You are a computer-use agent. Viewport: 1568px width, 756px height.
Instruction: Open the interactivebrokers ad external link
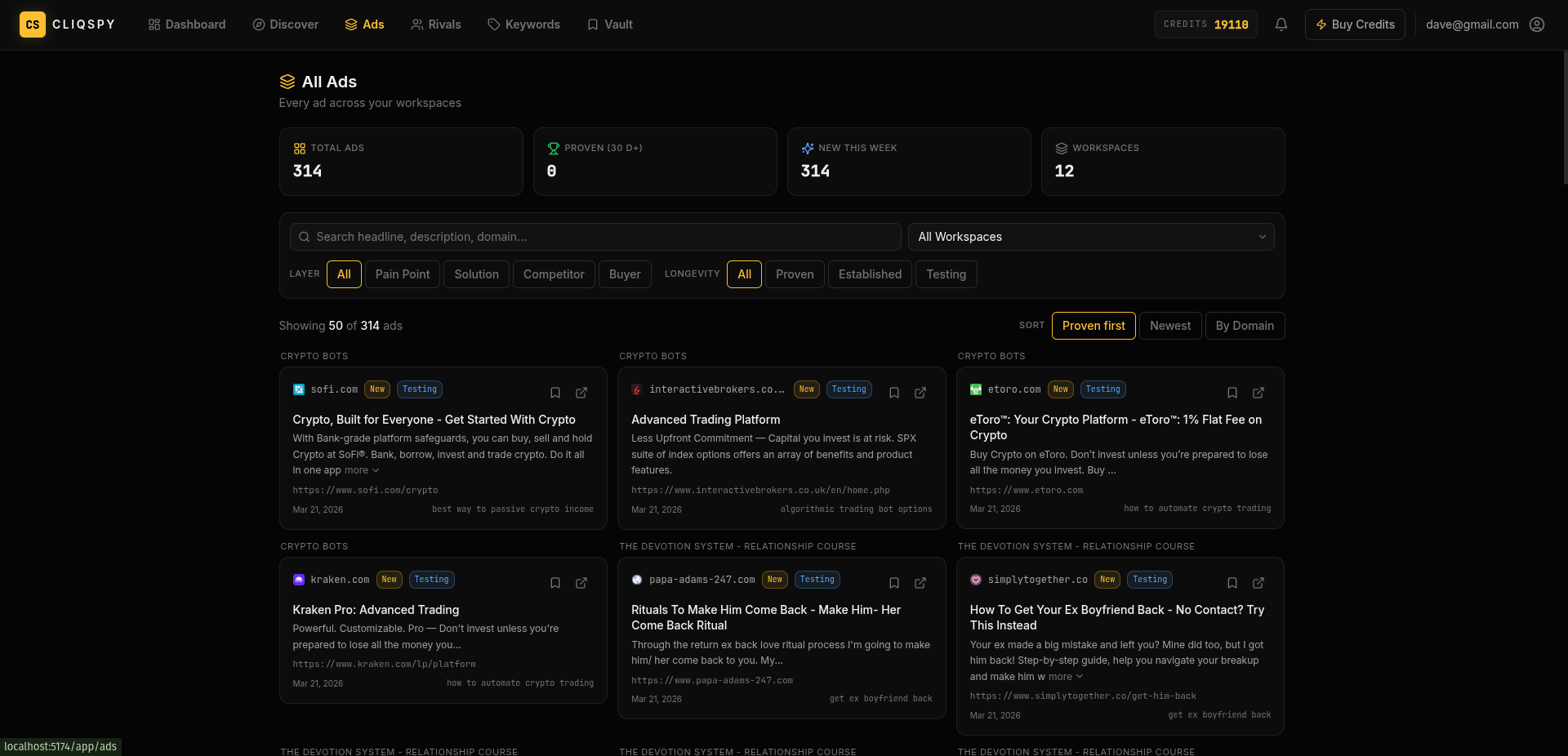(920, 393)
